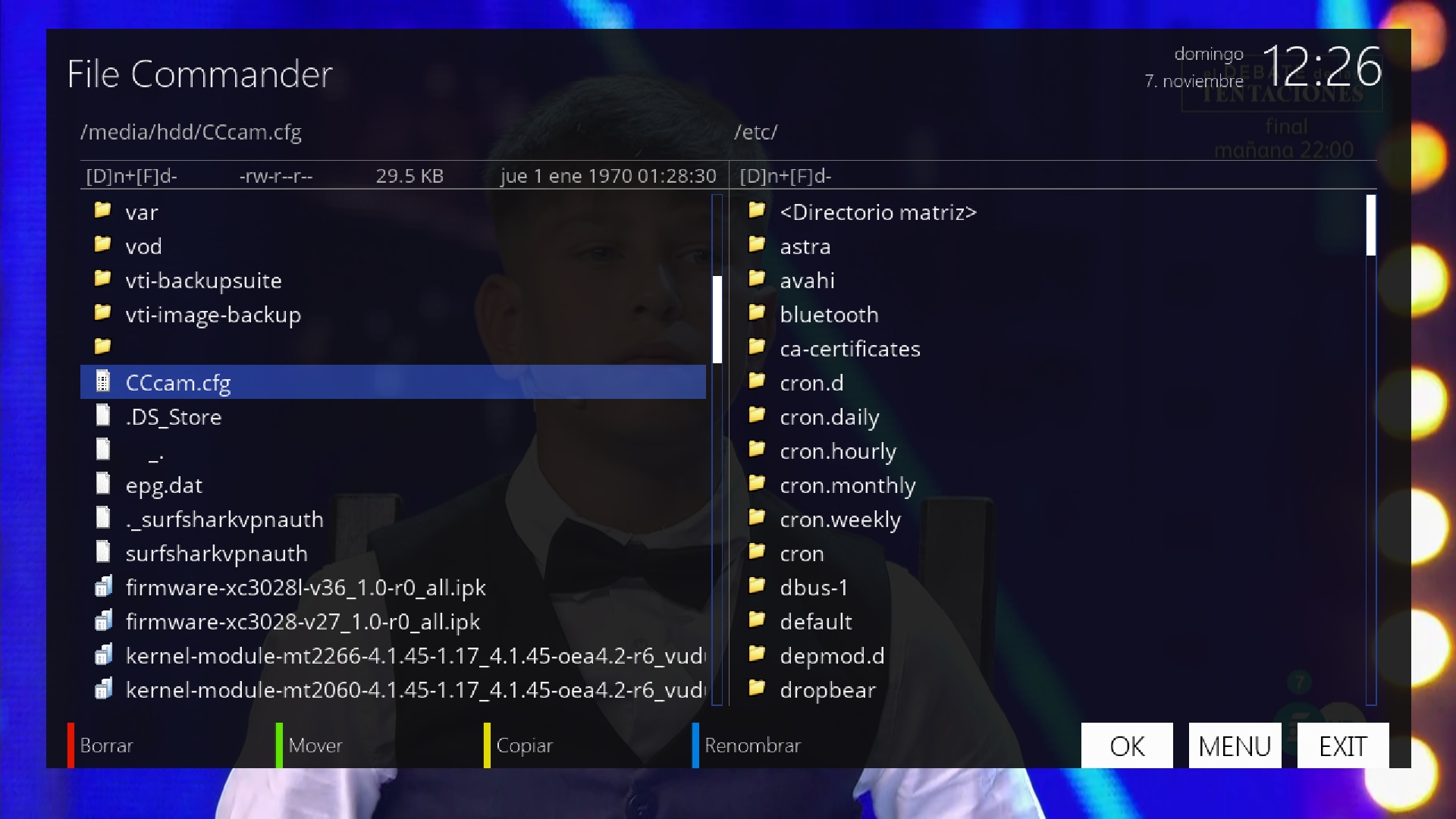Open the Directorio matriz parent folder

tap(877, 212)
